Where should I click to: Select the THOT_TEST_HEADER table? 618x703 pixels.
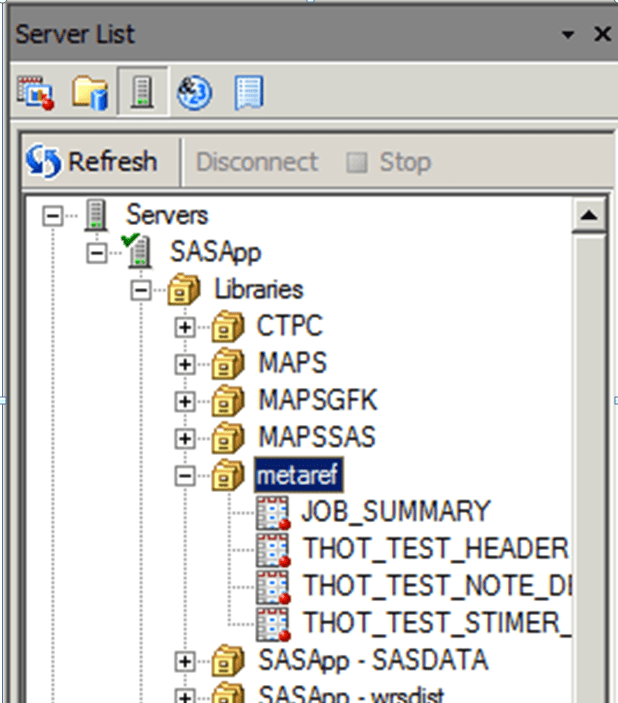pyautogui.click(x=436, y=549)
